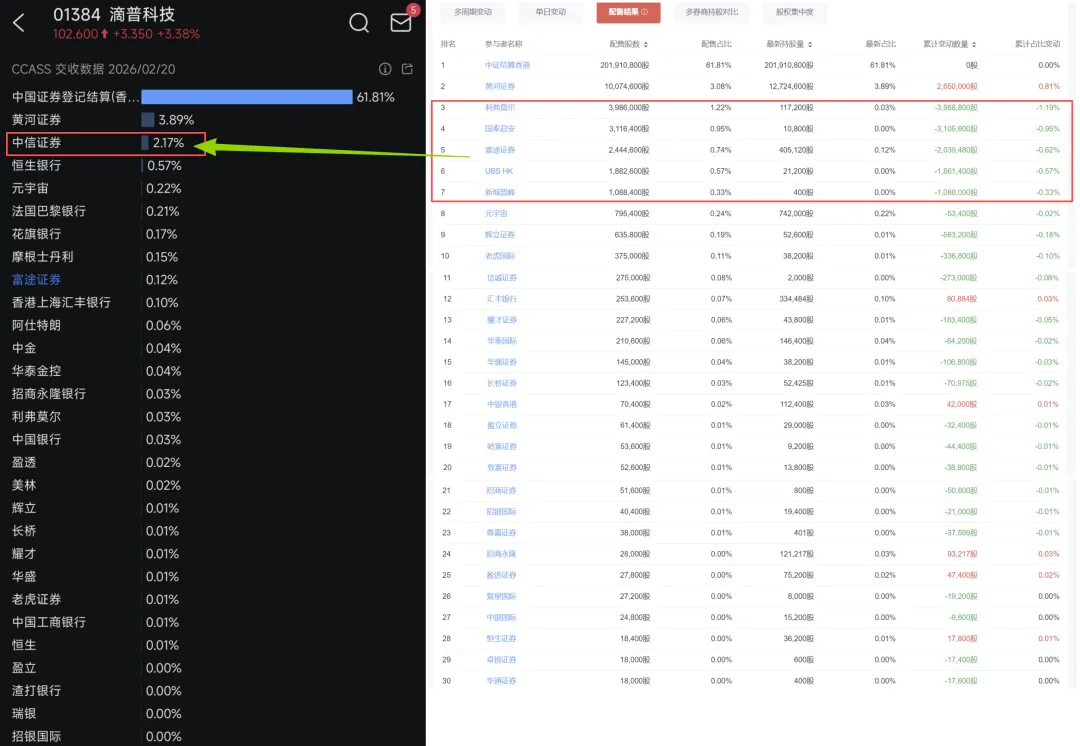
Task: Click the stock price 102.600
Action: [x=76, y=34]
